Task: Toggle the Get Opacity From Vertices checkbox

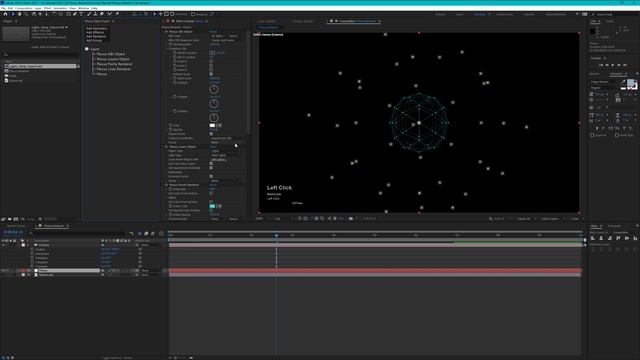Action: coord(211,211)
